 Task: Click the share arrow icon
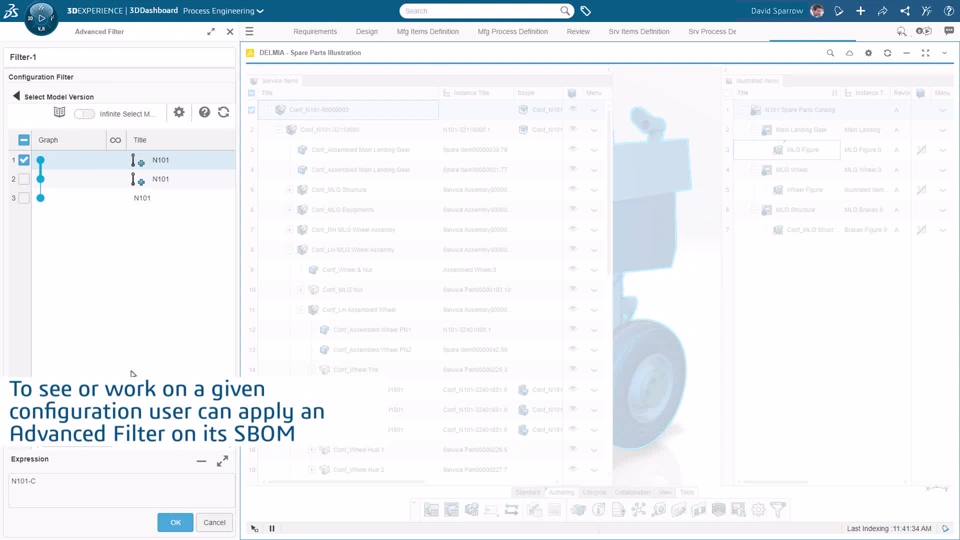click(x=882, y=10)
